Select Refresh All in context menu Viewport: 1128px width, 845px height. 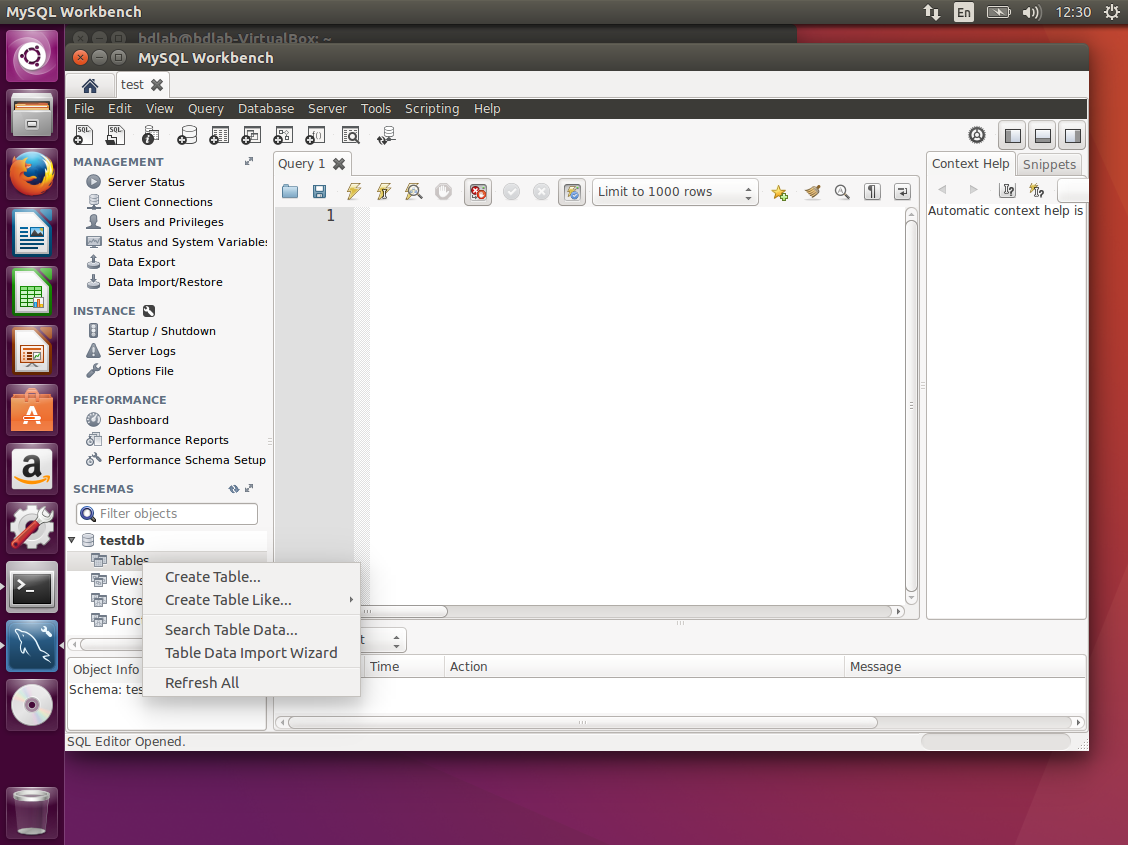[202, 683]
